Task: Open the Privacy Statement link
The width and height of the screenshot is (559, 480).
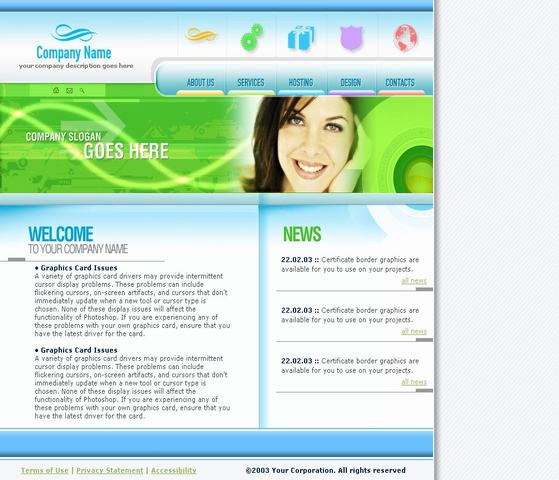Action: point(109,470)
